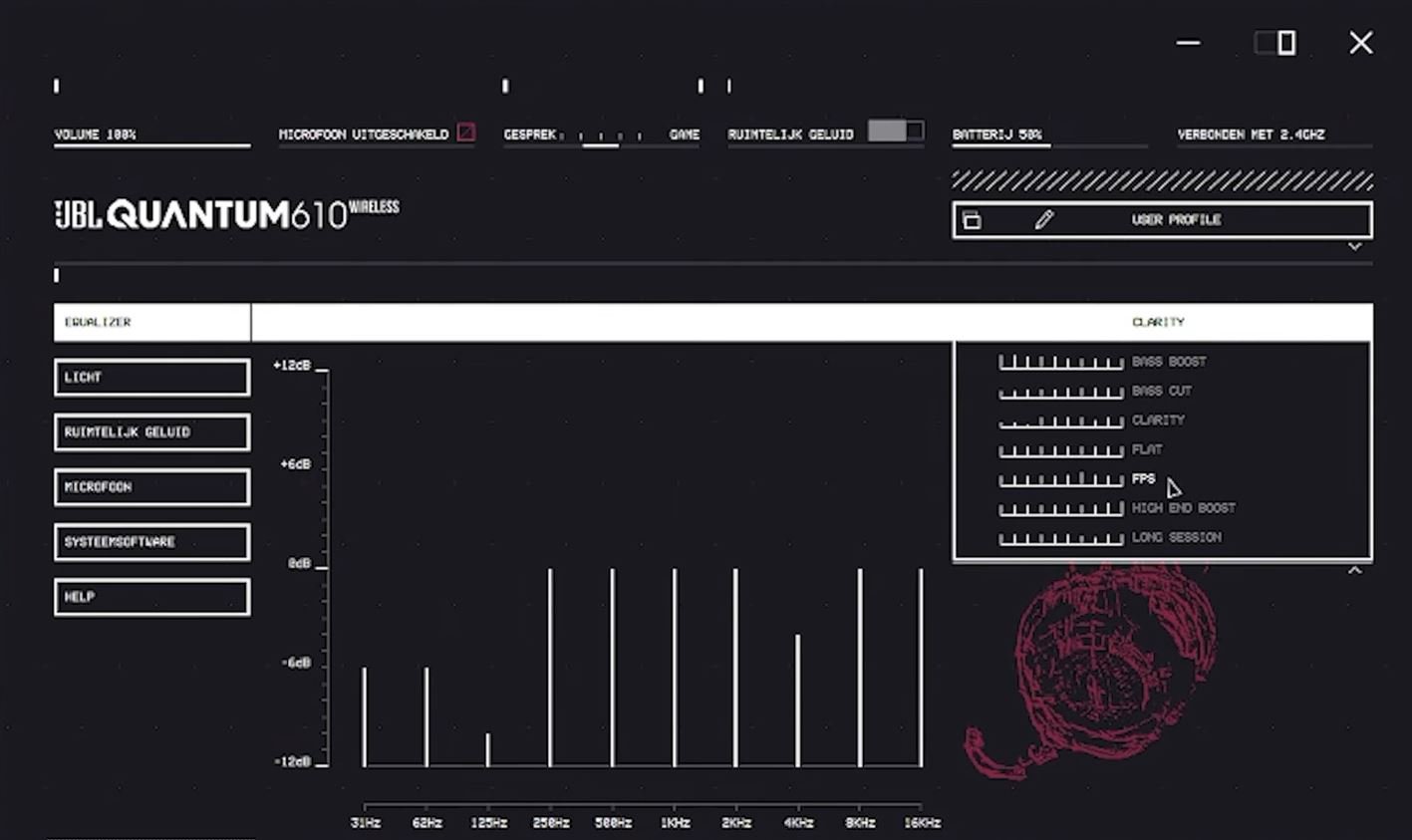The image size is (1412, 840).
Task: Open the USER PROFILE selector
Action: (x=1162, y=220)
